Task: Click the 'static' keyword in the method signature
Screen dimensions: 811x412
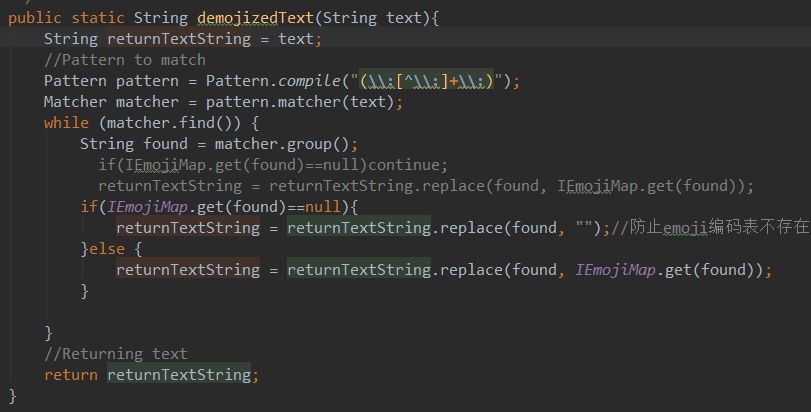Action: (x=98, y=18)
